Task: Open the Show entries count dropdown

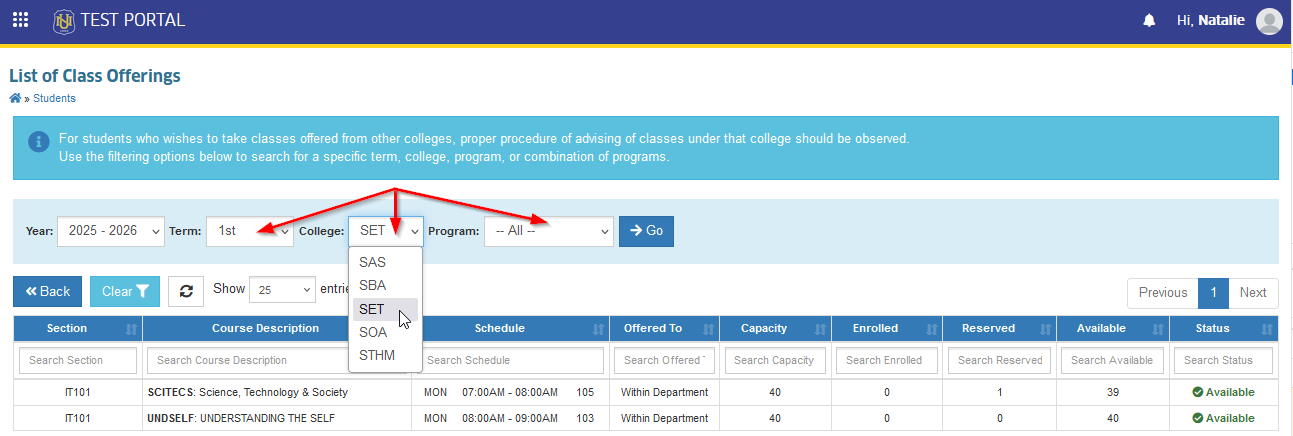Action: click(282, 289)
